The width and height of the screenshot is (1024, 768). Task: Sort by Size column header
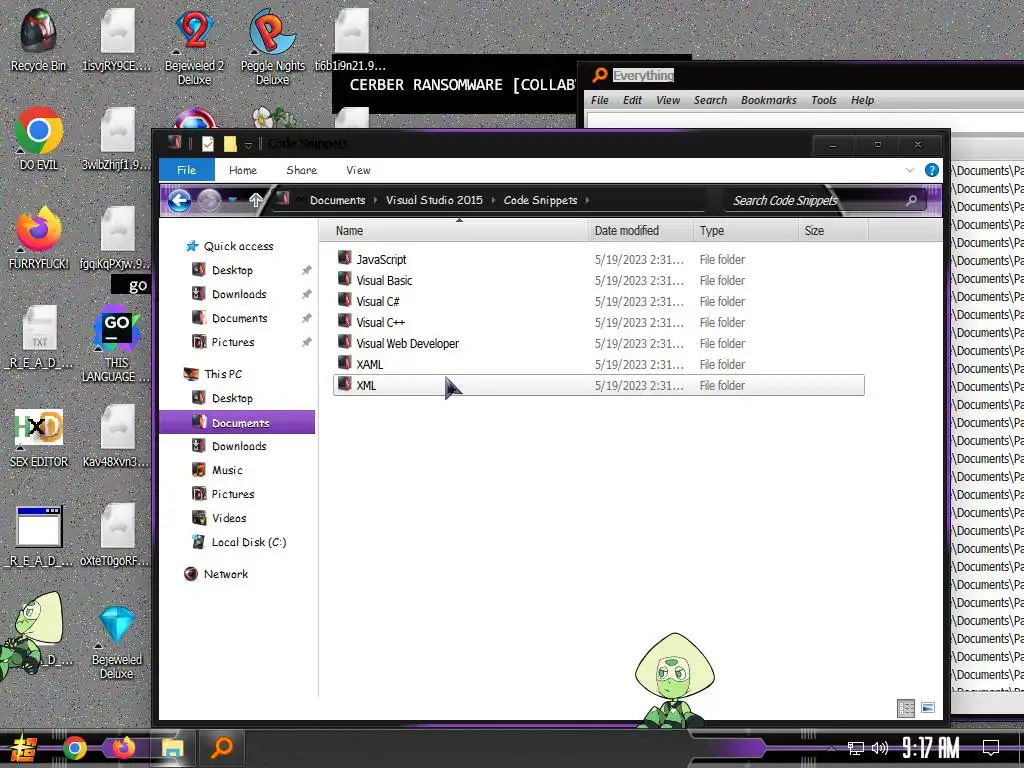click(x=833, y=231)
